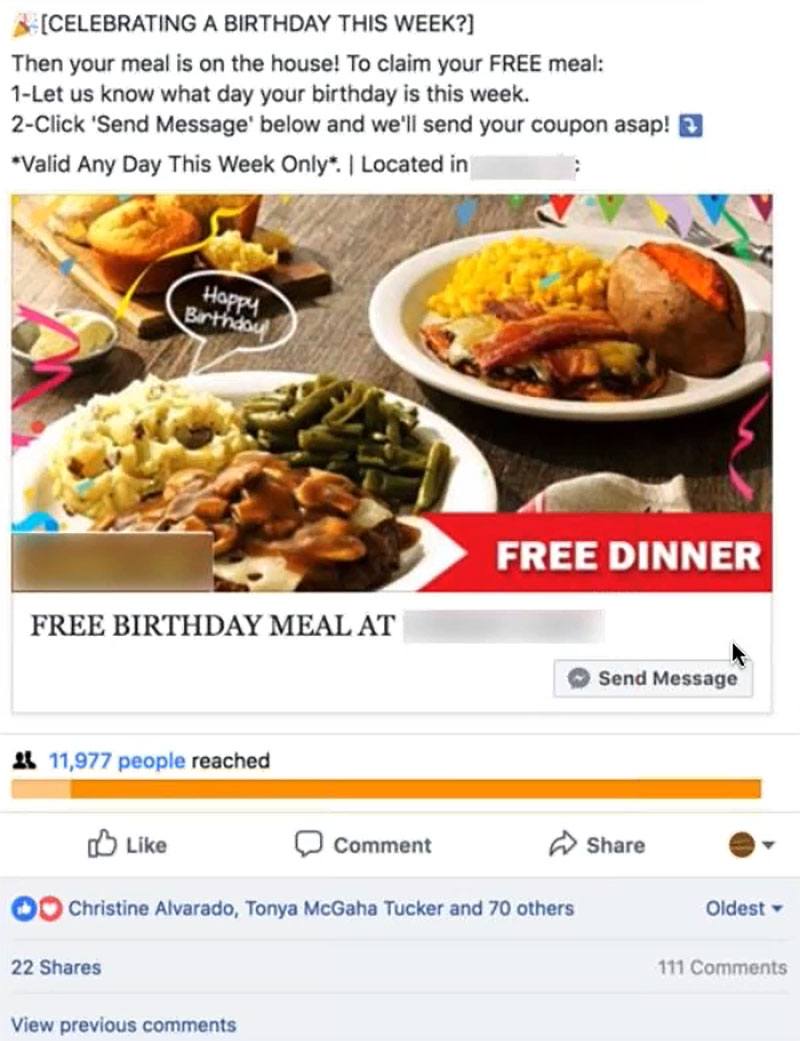Screen dimensions: 800x1041
Task: Click the Send Message button
Action: pyautogui.click(x=653, y=678)
